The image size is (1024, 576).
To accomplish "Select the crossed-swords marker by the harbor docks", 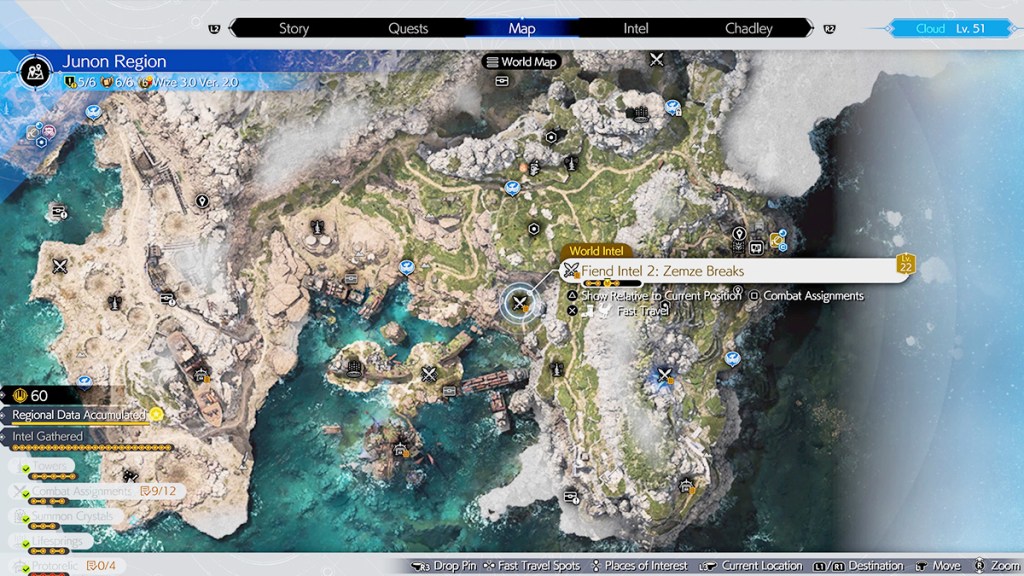I will click(430, 374).
